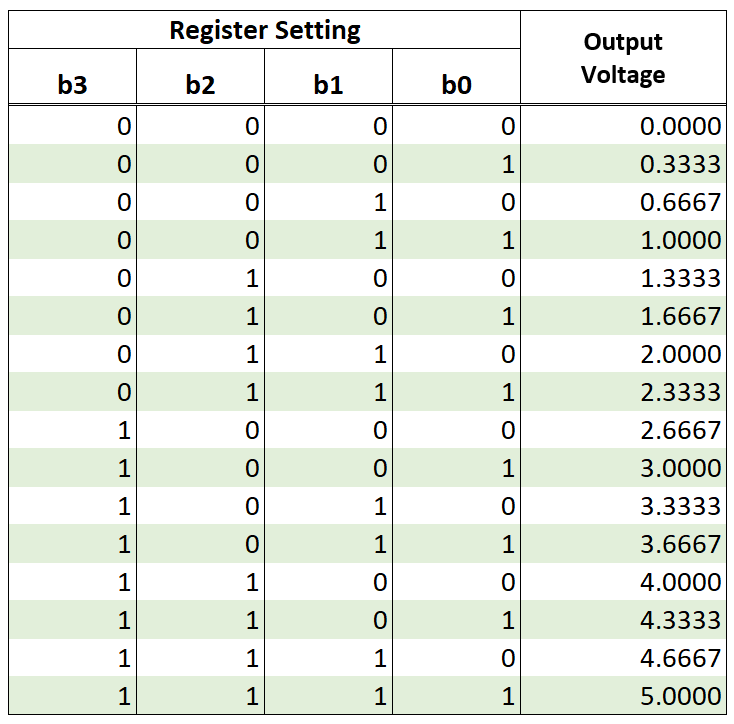Click the b3 column header
The height and width of the screenshot is (724, 734).
tap(72, 85)
